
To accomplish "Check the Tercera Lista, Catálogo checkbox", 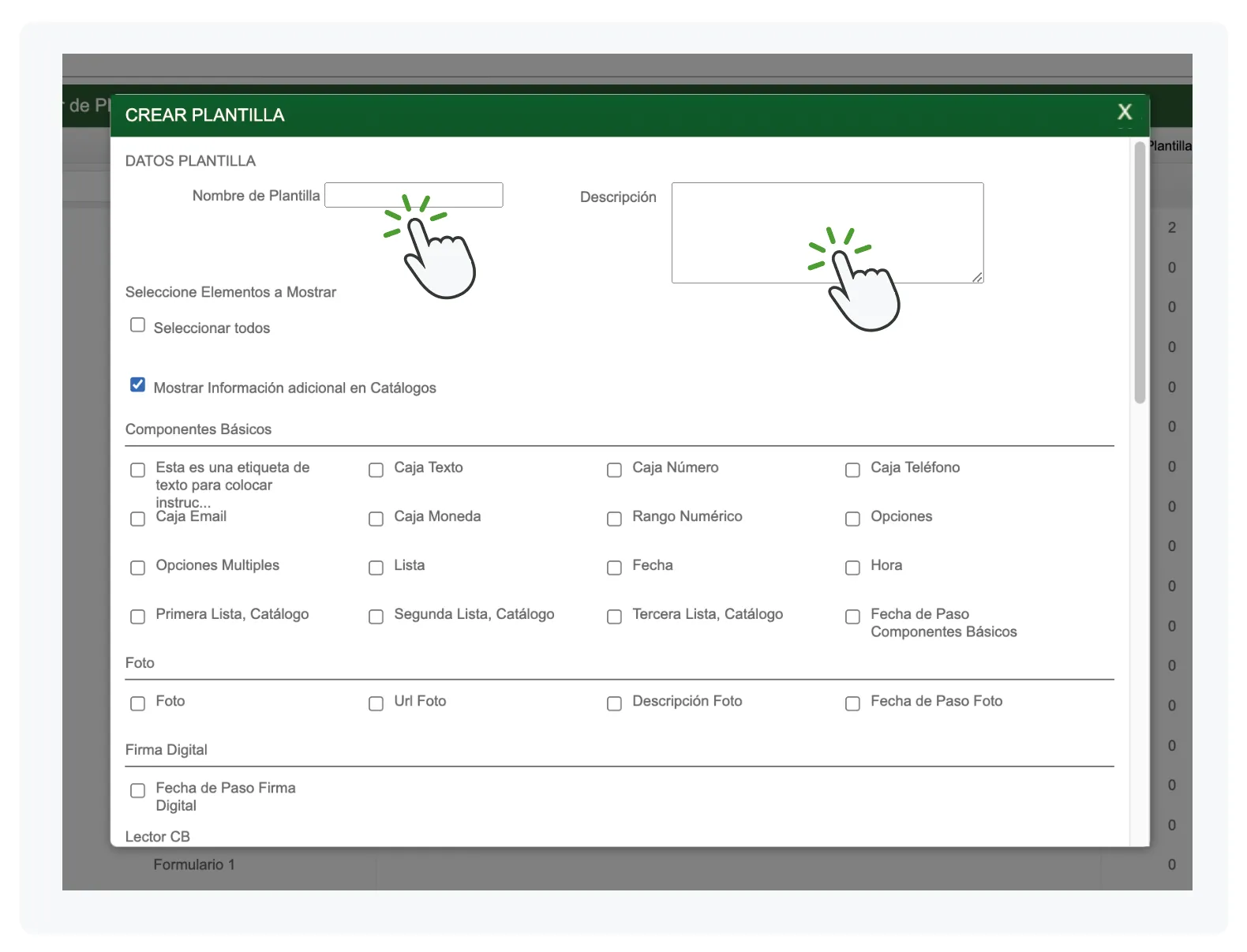I will coord(614,617).
